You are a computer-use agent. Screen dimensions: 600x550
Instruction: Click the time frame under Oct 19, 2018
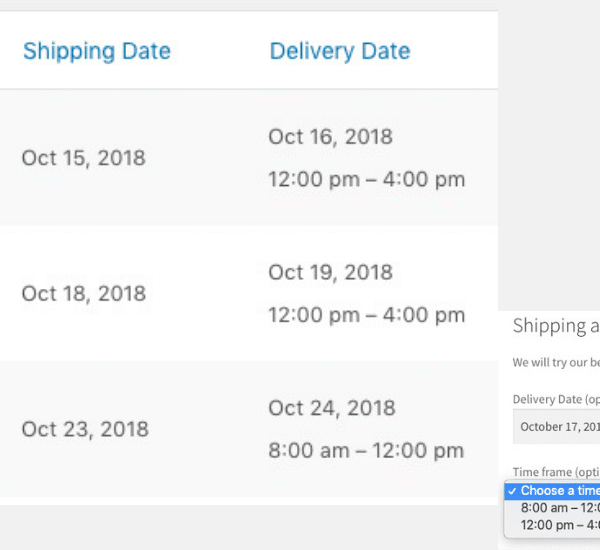coord(366,315)
